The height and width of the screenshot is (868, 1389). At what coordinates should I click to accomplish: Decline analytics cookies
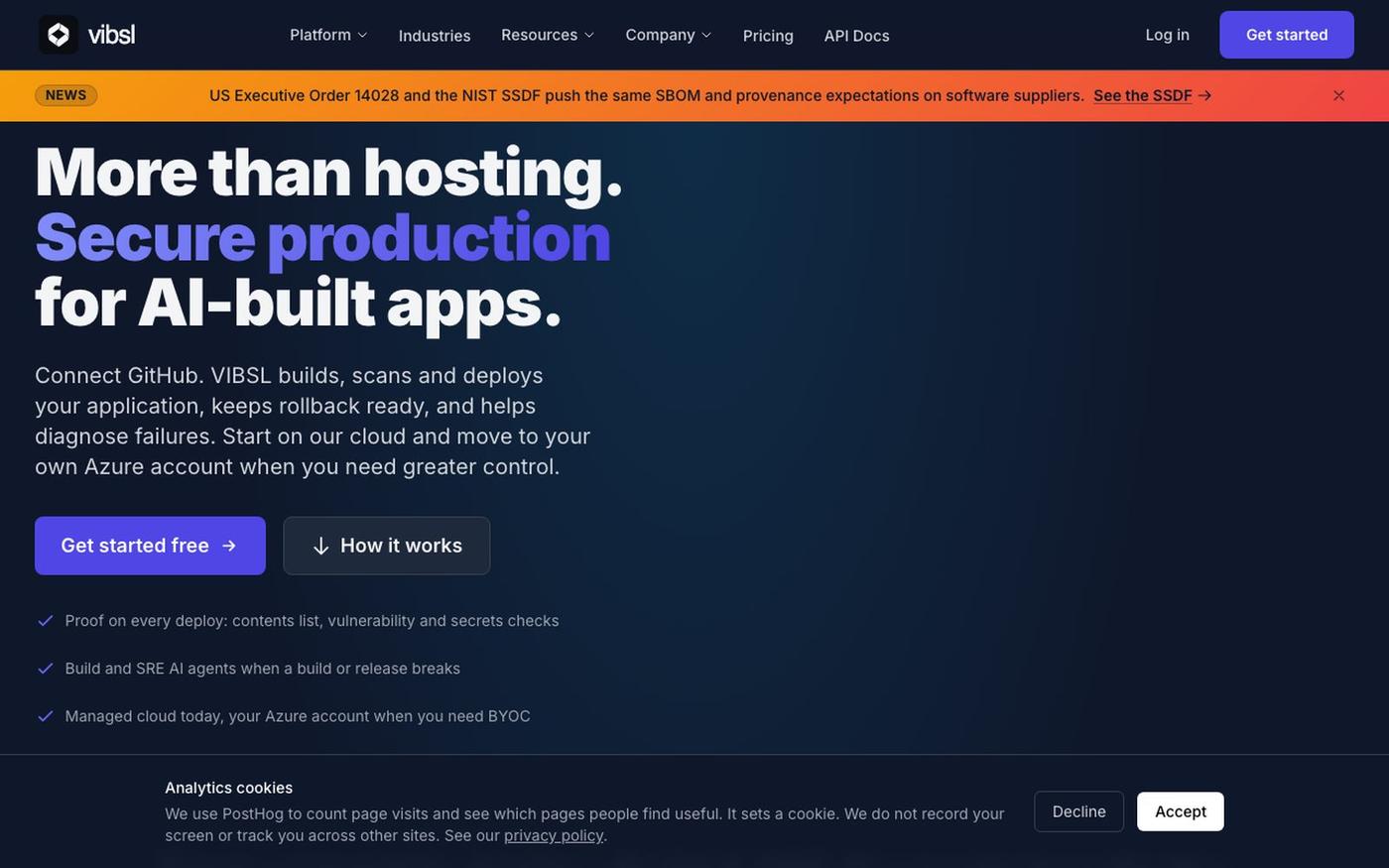tap(1078, 811)
